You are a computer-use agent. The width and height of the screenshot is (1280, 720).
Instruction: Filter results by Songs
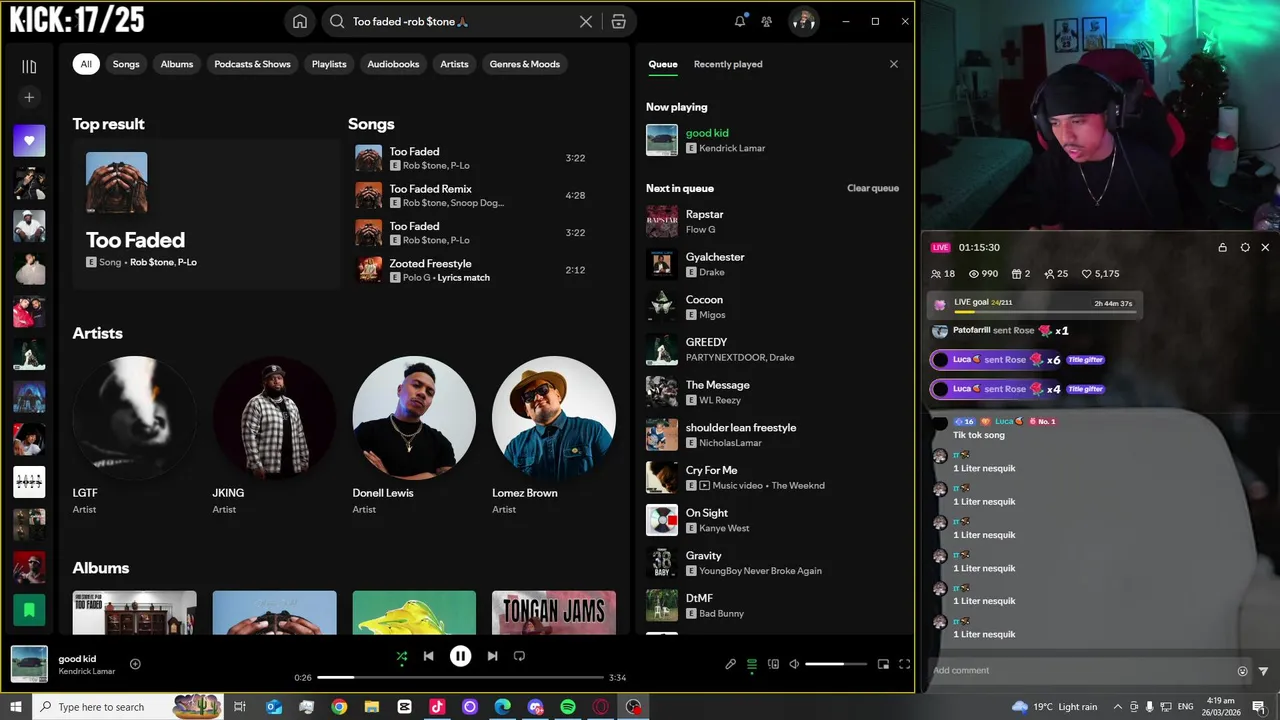[x=126, y=64]
